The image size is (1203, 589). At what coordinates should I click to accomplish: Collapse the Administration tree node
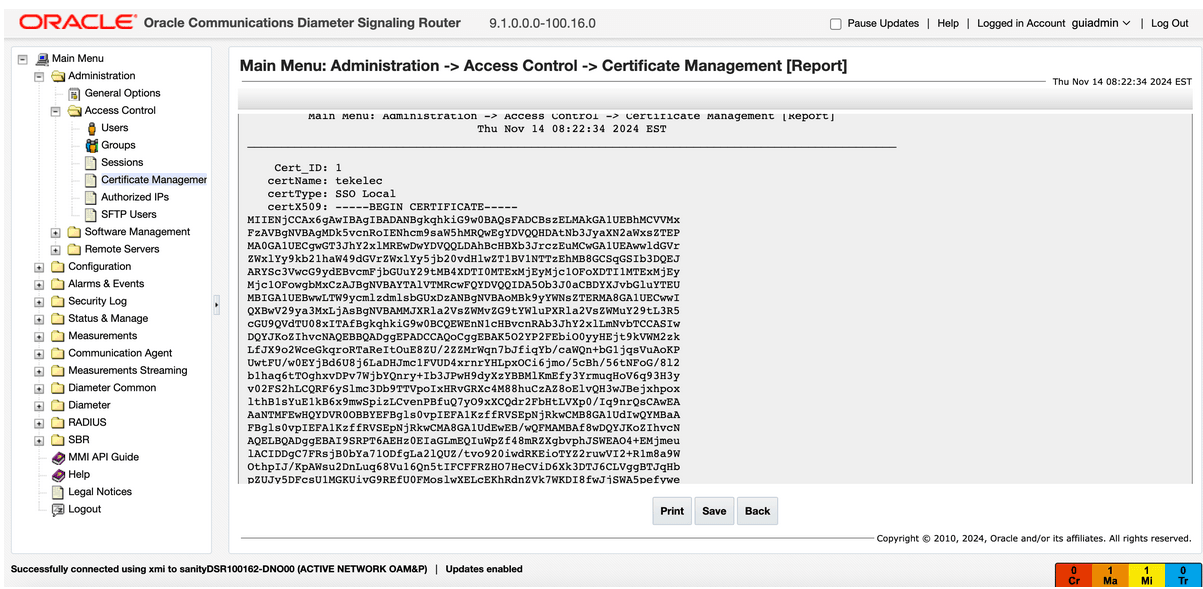pyautogui.click(x=39, y=76)
